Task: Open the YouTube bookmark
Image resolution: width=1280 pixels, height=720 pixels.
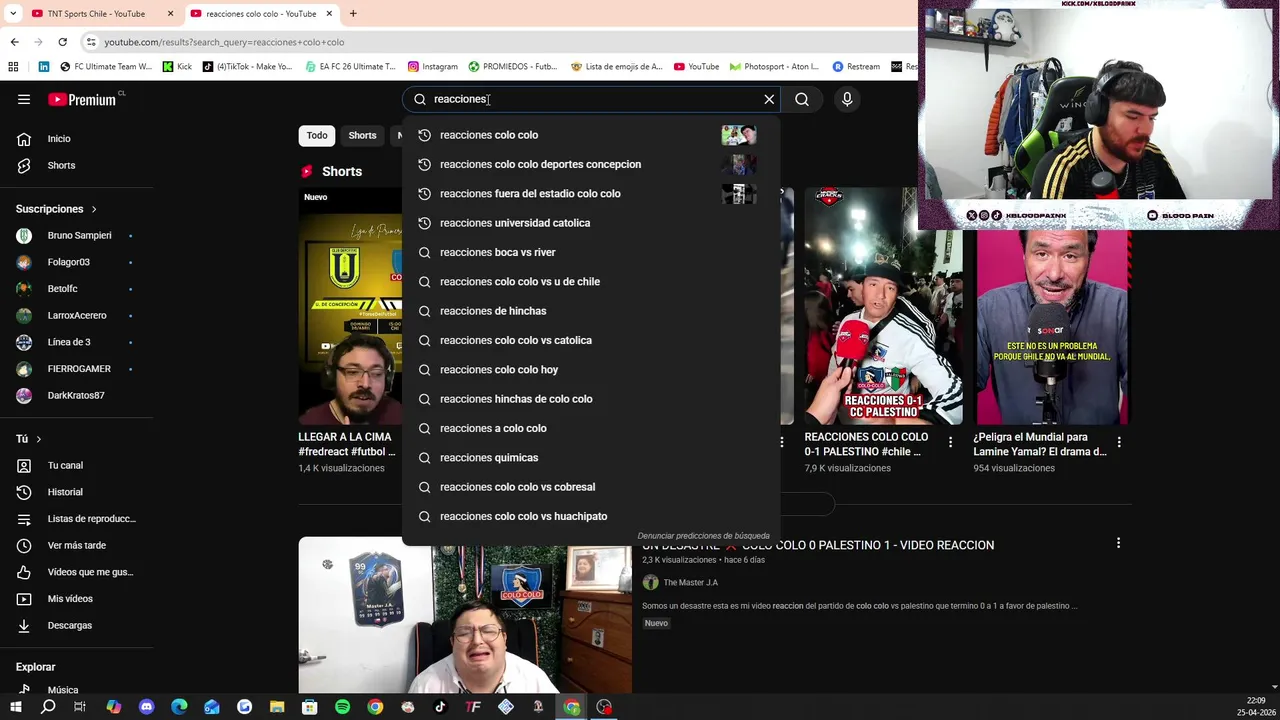Action: click(696, 67)
